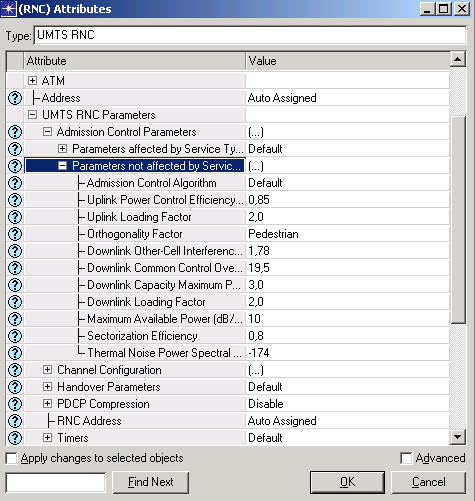Open help icon for Timers row

15,438
